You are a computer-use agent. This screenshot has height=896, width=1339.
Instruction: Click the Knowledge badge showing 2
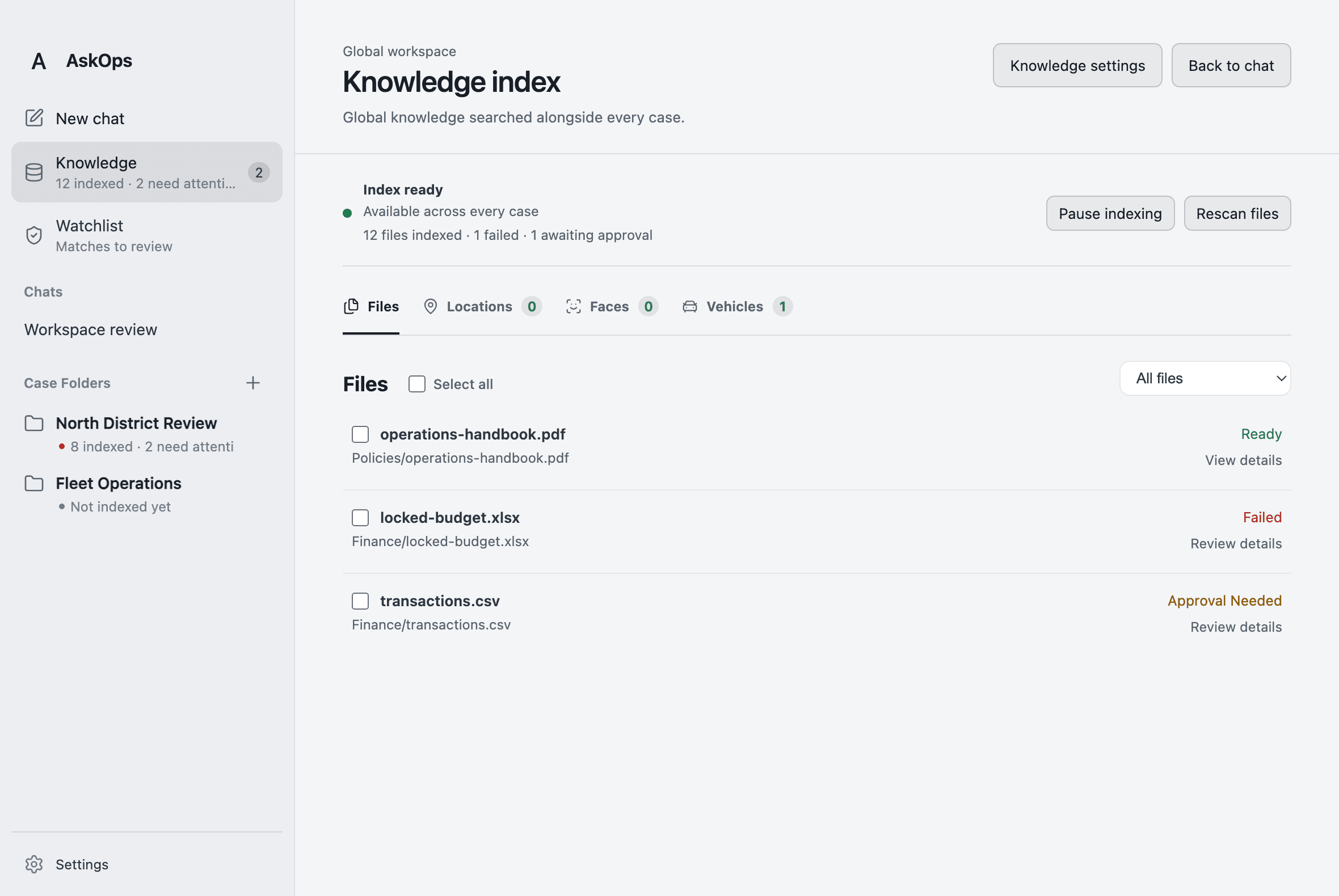(259, 172)
